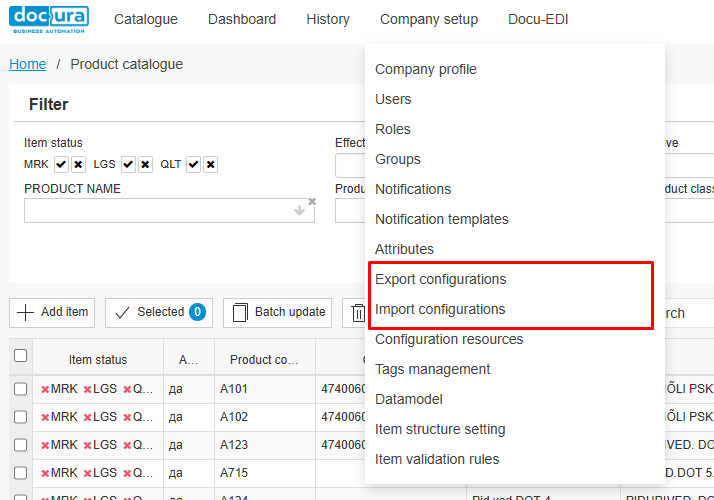Check the row checkbox for product A101
The image size is (714, 500).
click(x=20, y=389)
